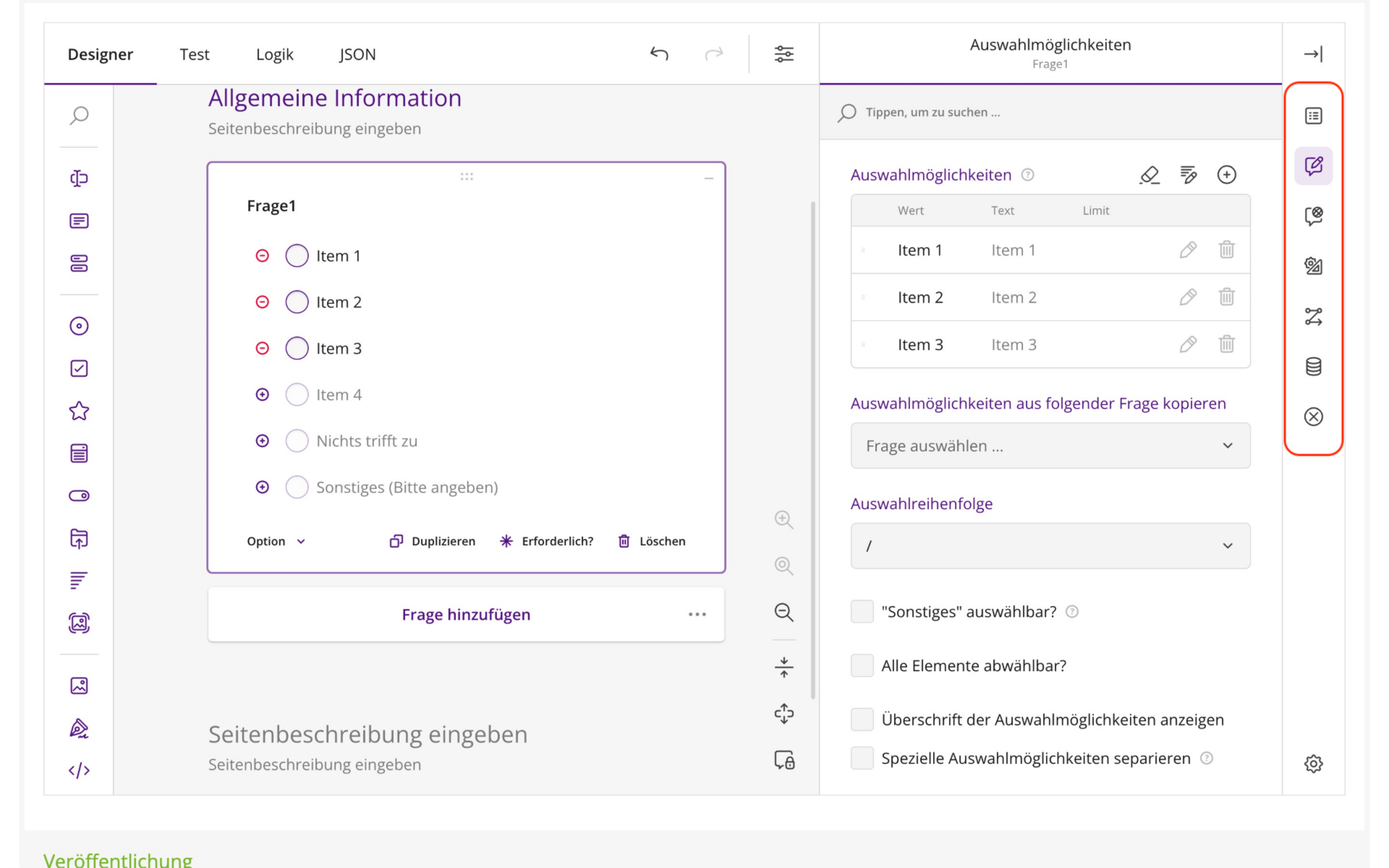Click the Allgemeine Information page title

click(335, 98)
